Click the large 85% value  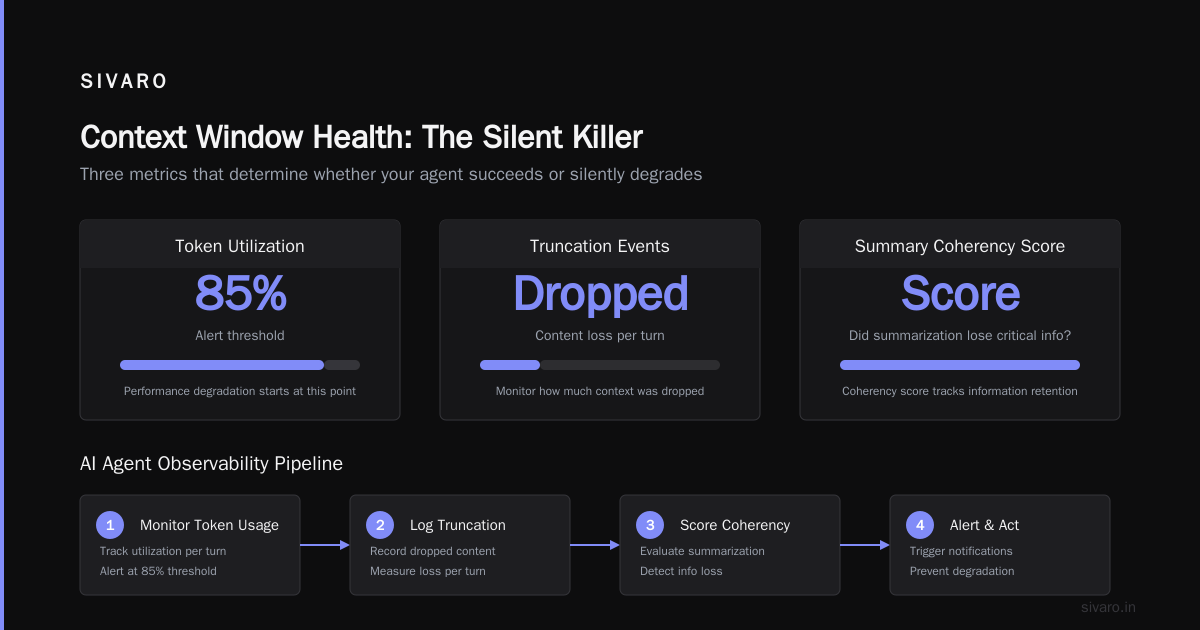click(240, 294)
